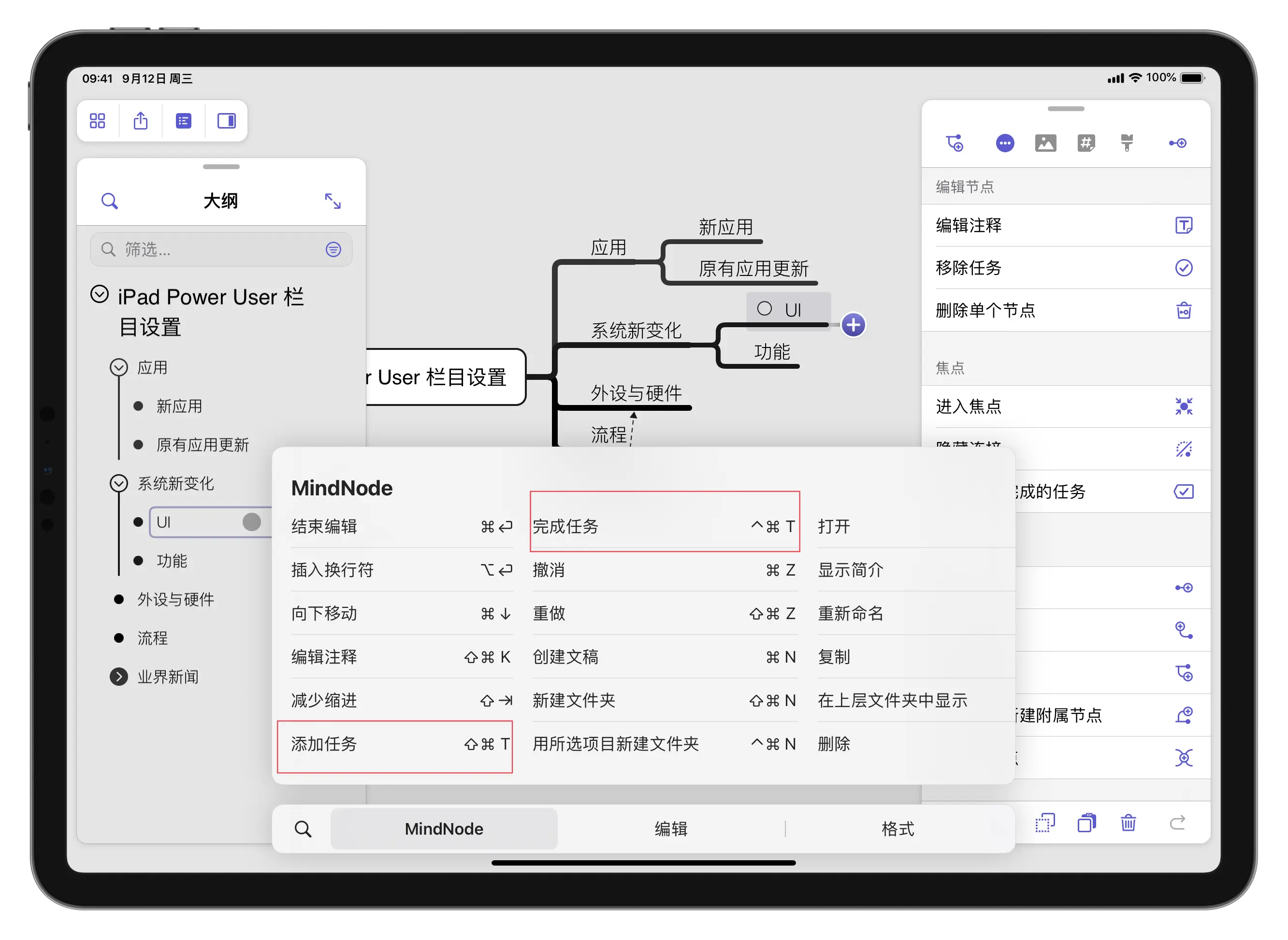
Task: Click the 筛选 filter input field
Action: click(221, 249)
